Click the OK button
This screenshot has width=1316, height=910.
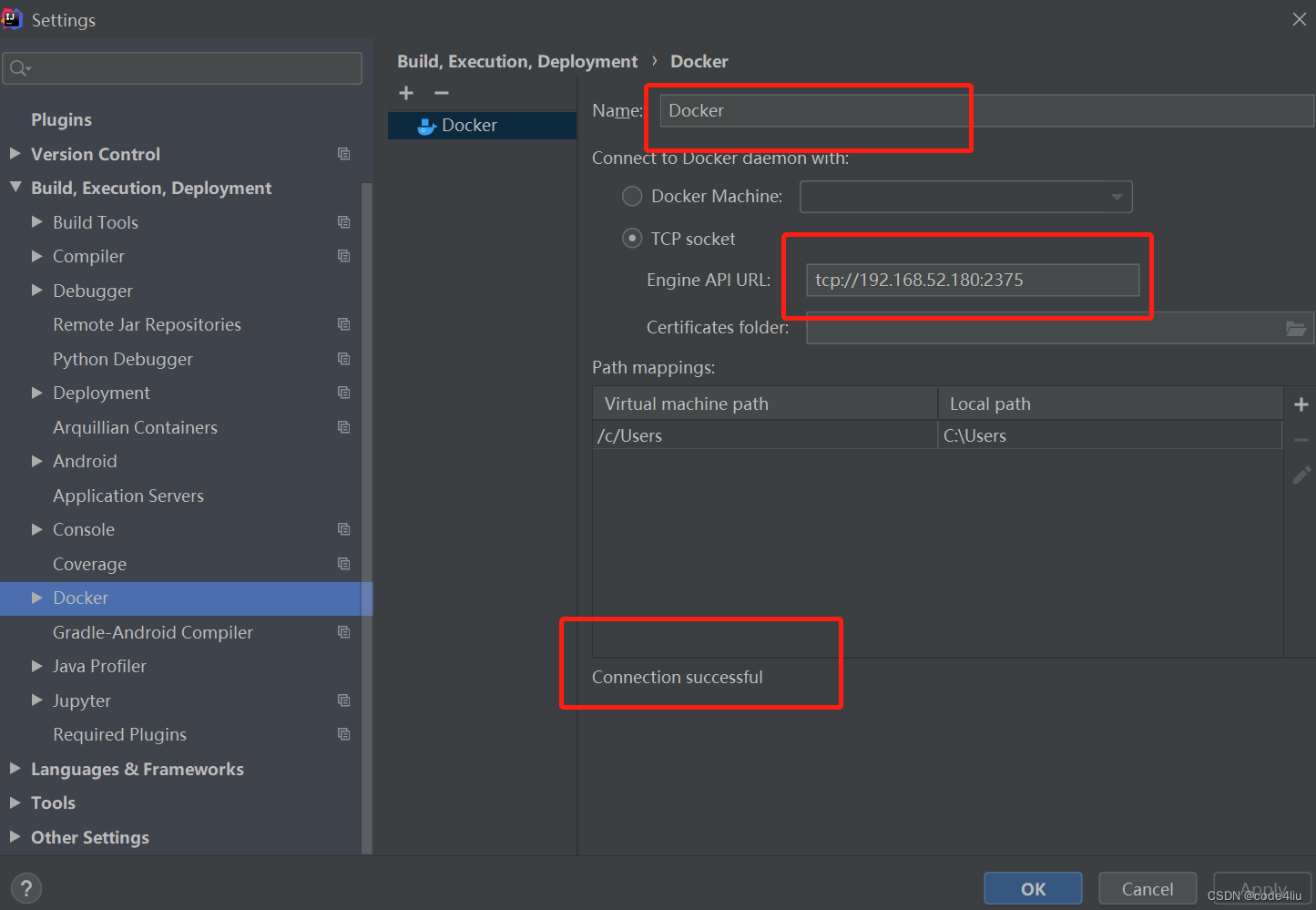(1033, 888)
